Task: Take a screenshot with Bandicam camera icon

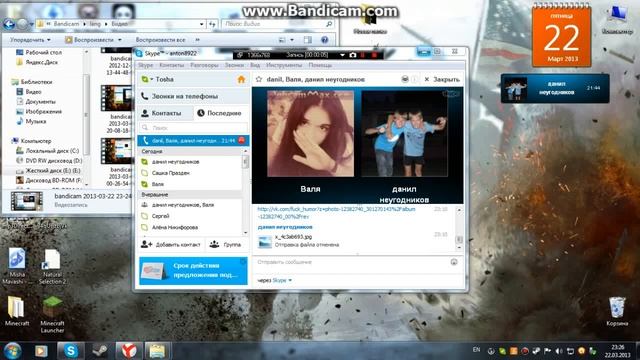Action: pyautogui.click(x=353, y=55)
